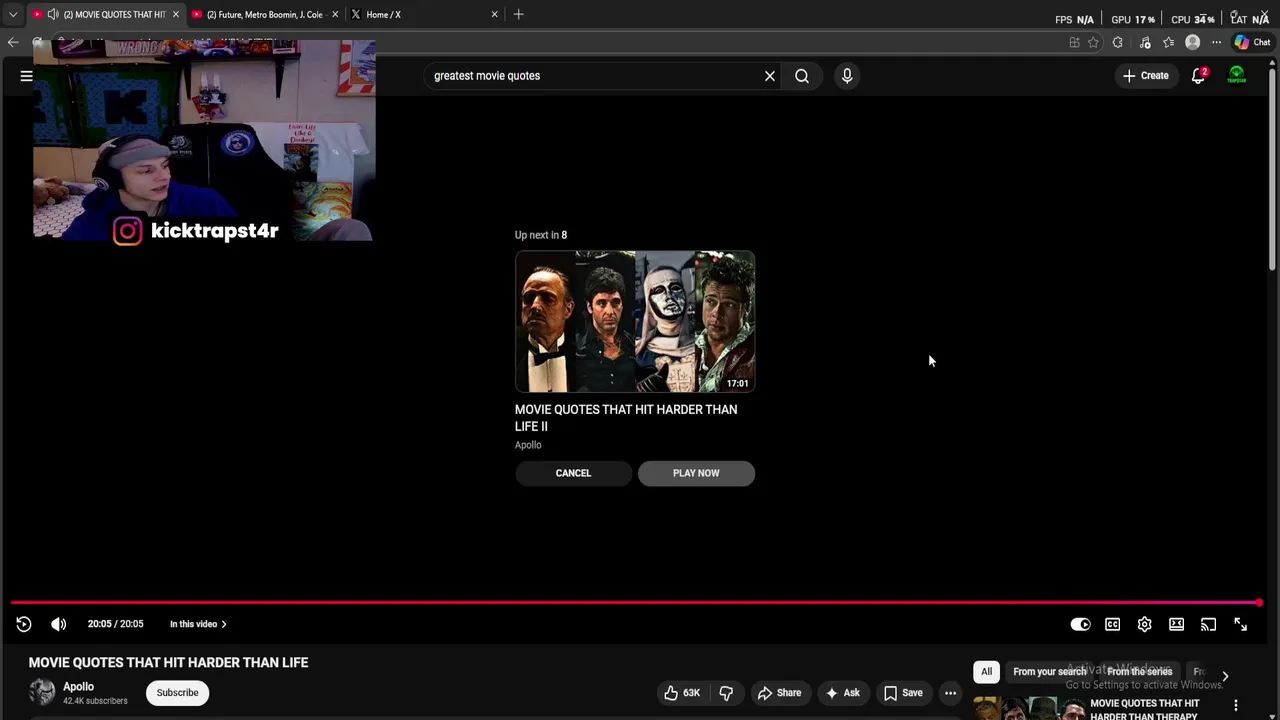Switch to theater mode
Viewport: 1280px width, 720px height.
[x=1176, y=624]
